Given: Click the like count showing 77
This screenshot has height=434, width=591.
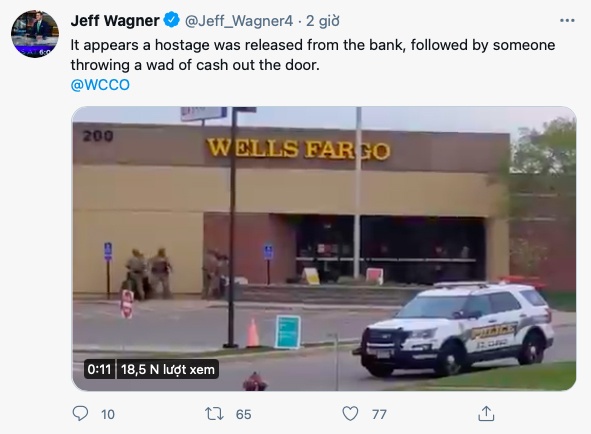Looking at the screenshot, I should coord(379,414).
